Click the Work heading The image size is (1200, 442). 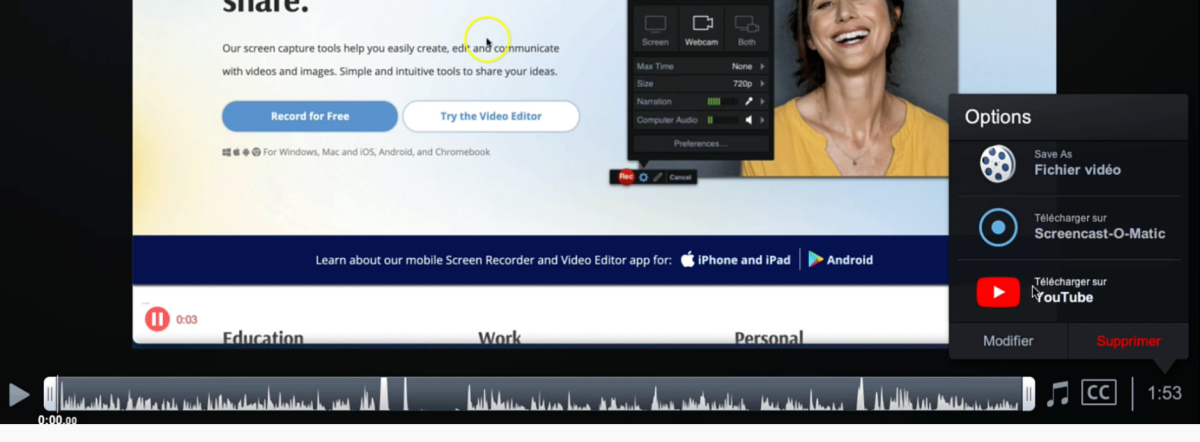(x=499, y=338)
